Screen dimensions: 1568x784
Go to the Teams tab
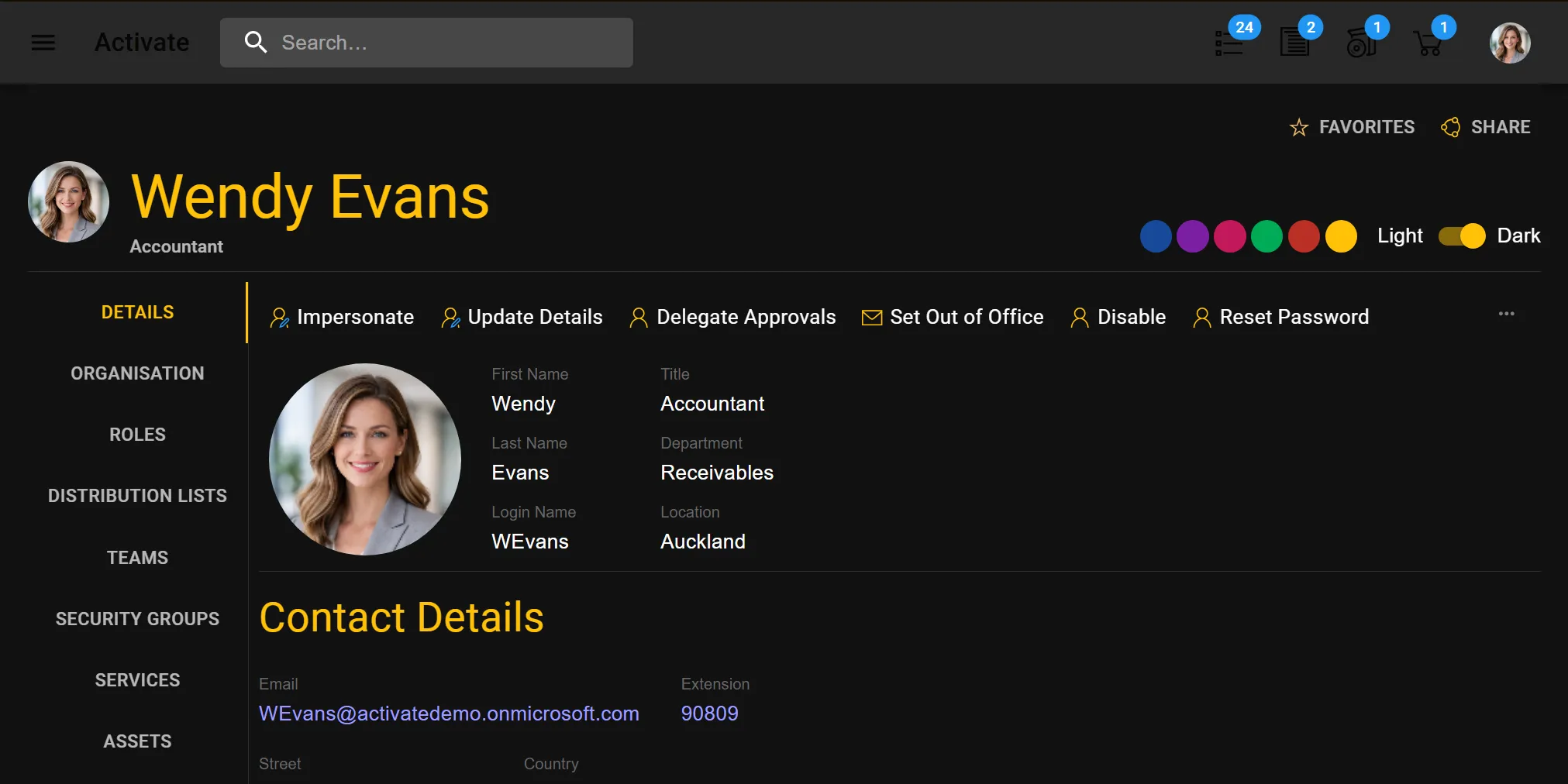click(137, 558)
